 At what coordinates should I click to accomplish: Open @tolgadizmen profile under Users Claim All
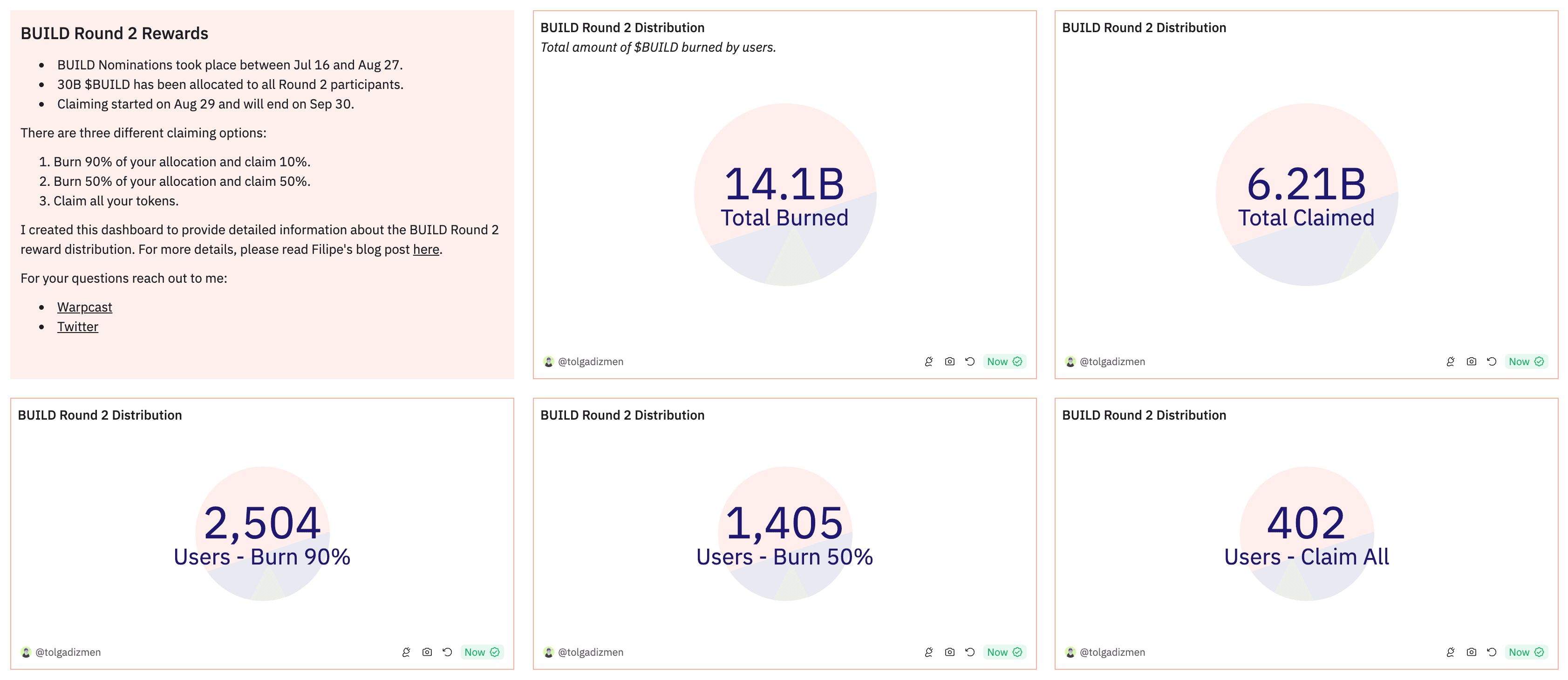(x=1111, y=652)
